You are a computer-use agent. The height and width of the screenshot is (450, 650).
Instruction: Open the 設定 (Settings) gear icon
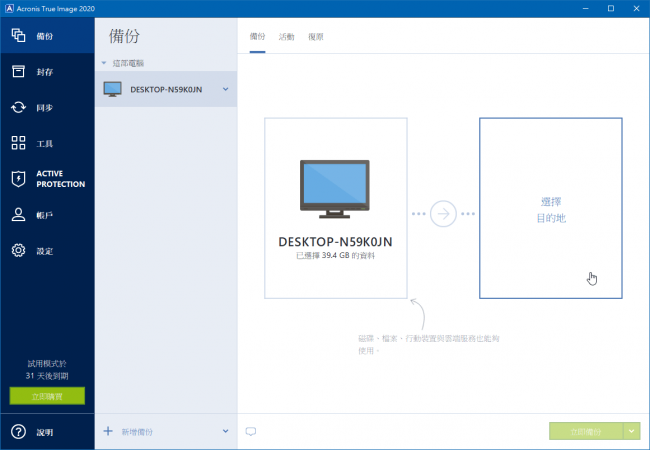coord(18,250)
